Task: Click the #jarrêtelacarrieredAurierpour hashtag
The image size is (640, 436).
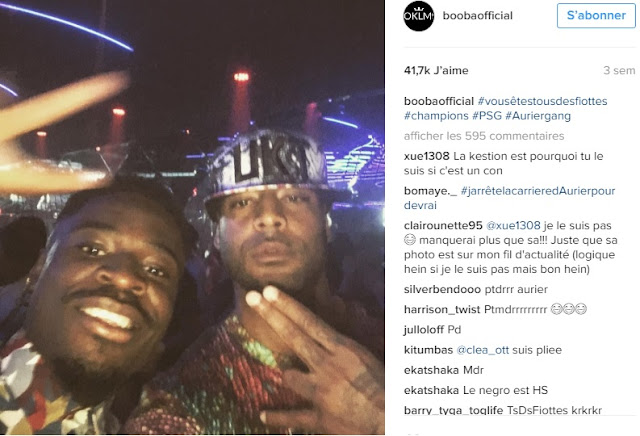Action: tap(538, 191)
